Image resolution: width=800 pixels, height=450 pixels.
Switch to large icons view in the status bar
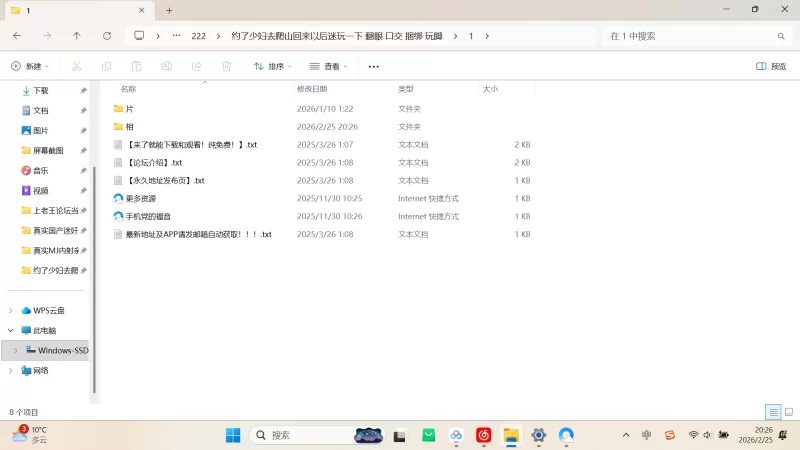click(x=787, y=412)
